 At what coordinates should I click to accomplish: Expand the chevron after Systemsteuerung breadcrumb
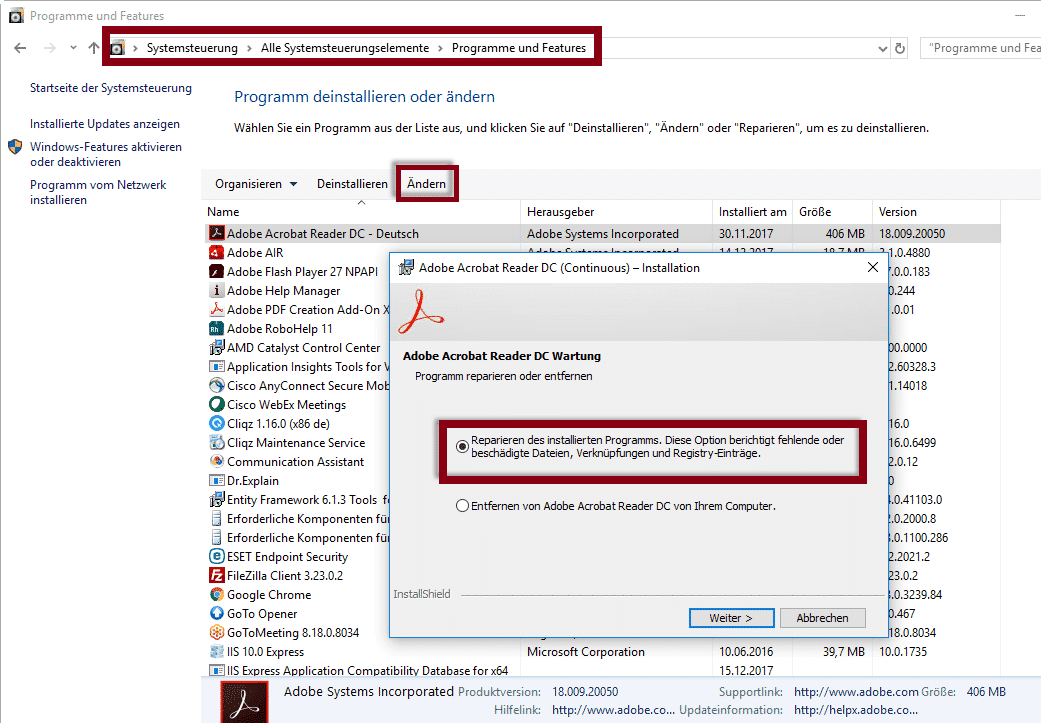pos(249,48)
